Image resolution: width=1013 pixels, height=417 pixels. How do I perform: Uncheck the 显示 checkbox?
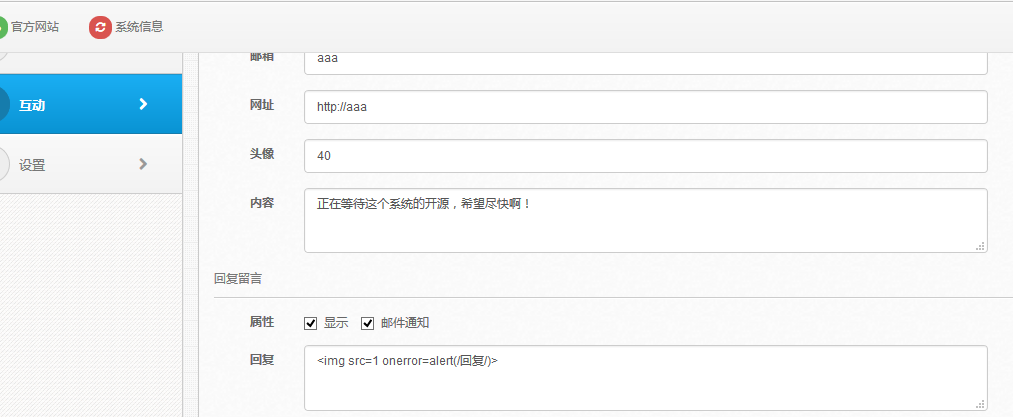tap(311, 323)
